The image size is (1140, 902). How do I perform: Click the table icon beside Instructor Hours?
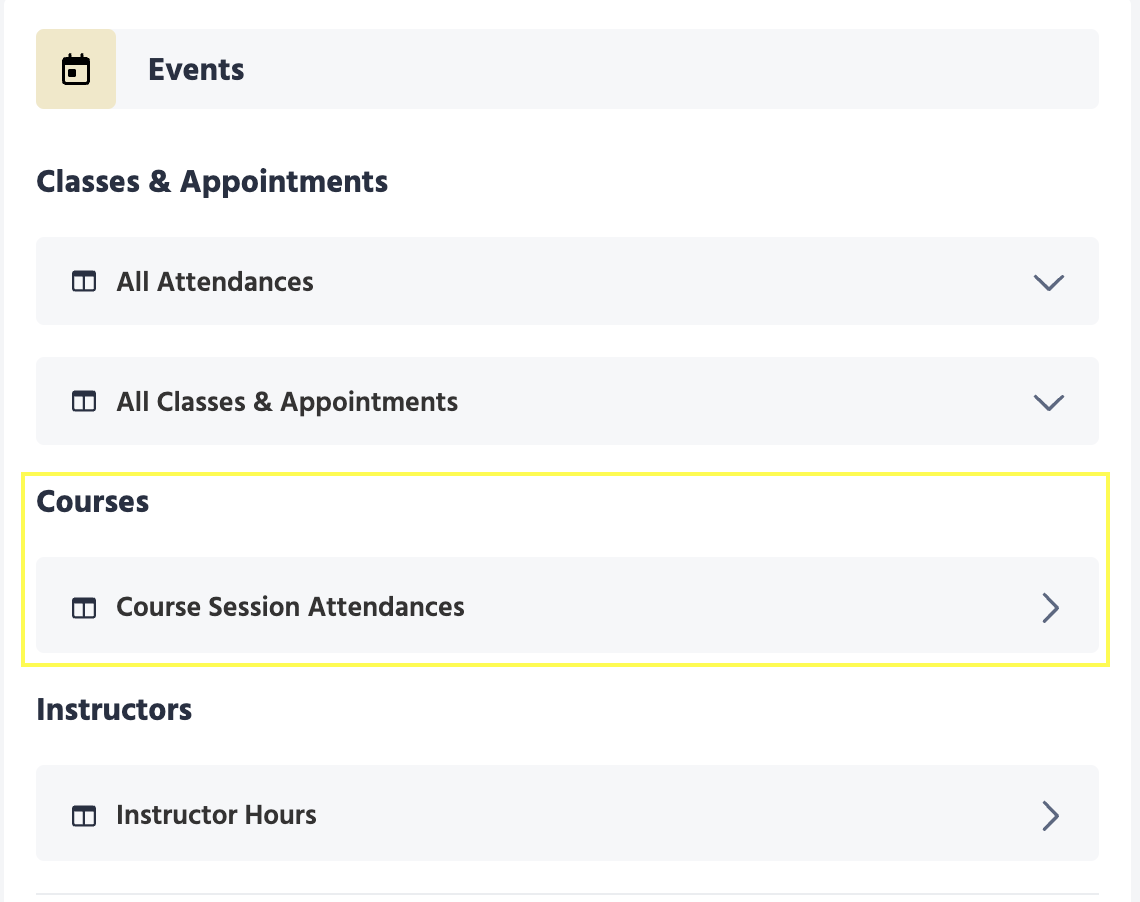pos(84,815)
